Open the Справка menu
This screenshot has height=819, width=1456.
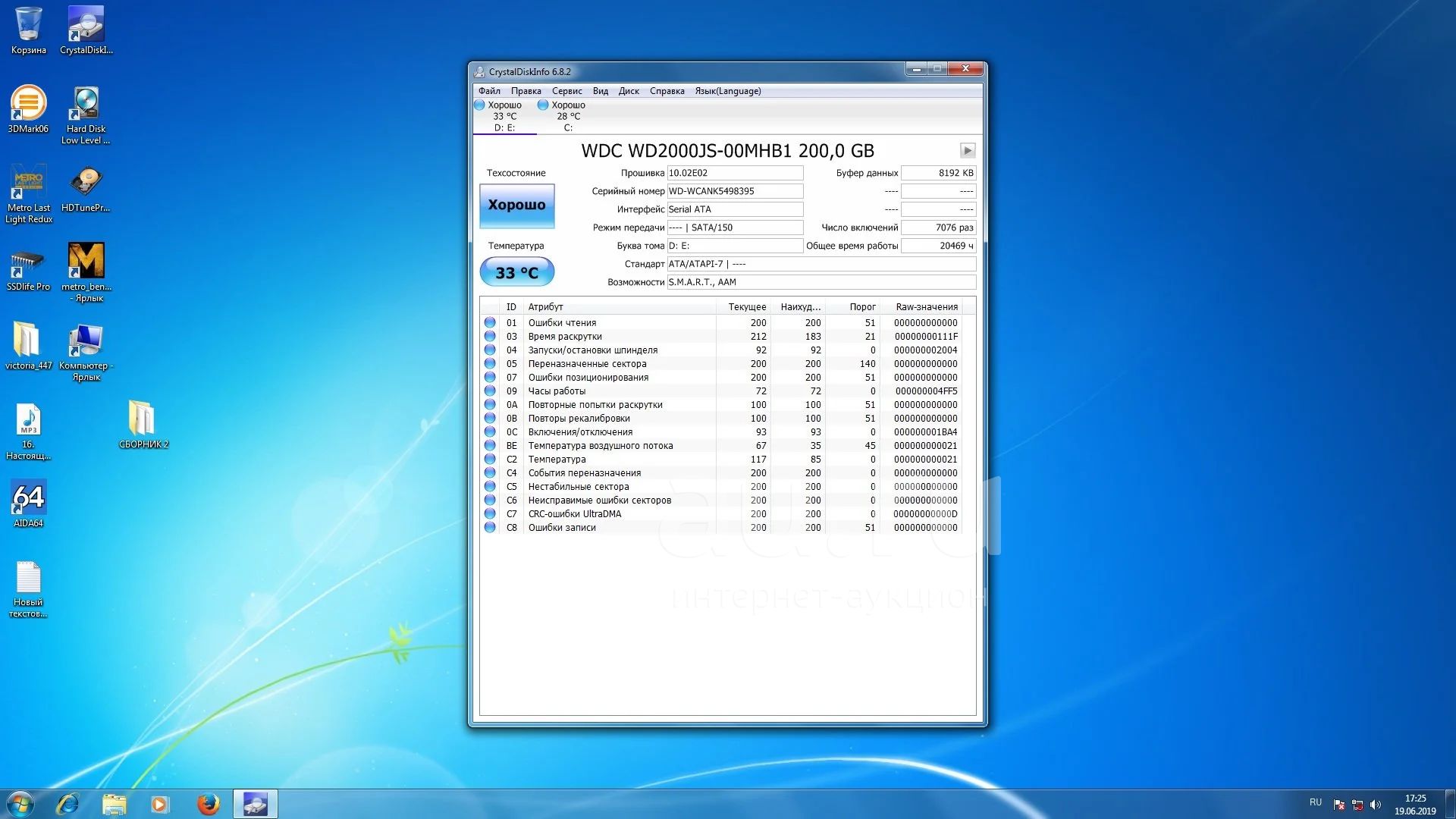pos(667,91)
